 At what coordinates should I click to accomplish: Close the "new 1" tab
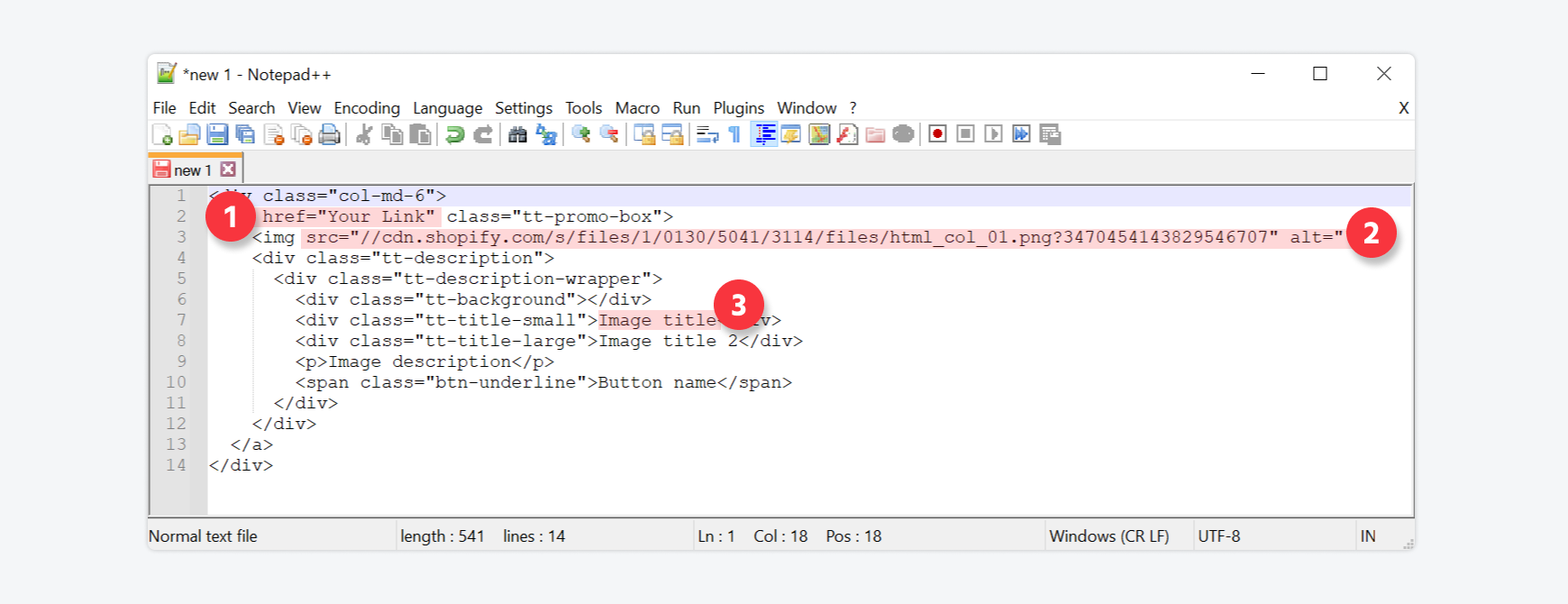coord(228,169)
